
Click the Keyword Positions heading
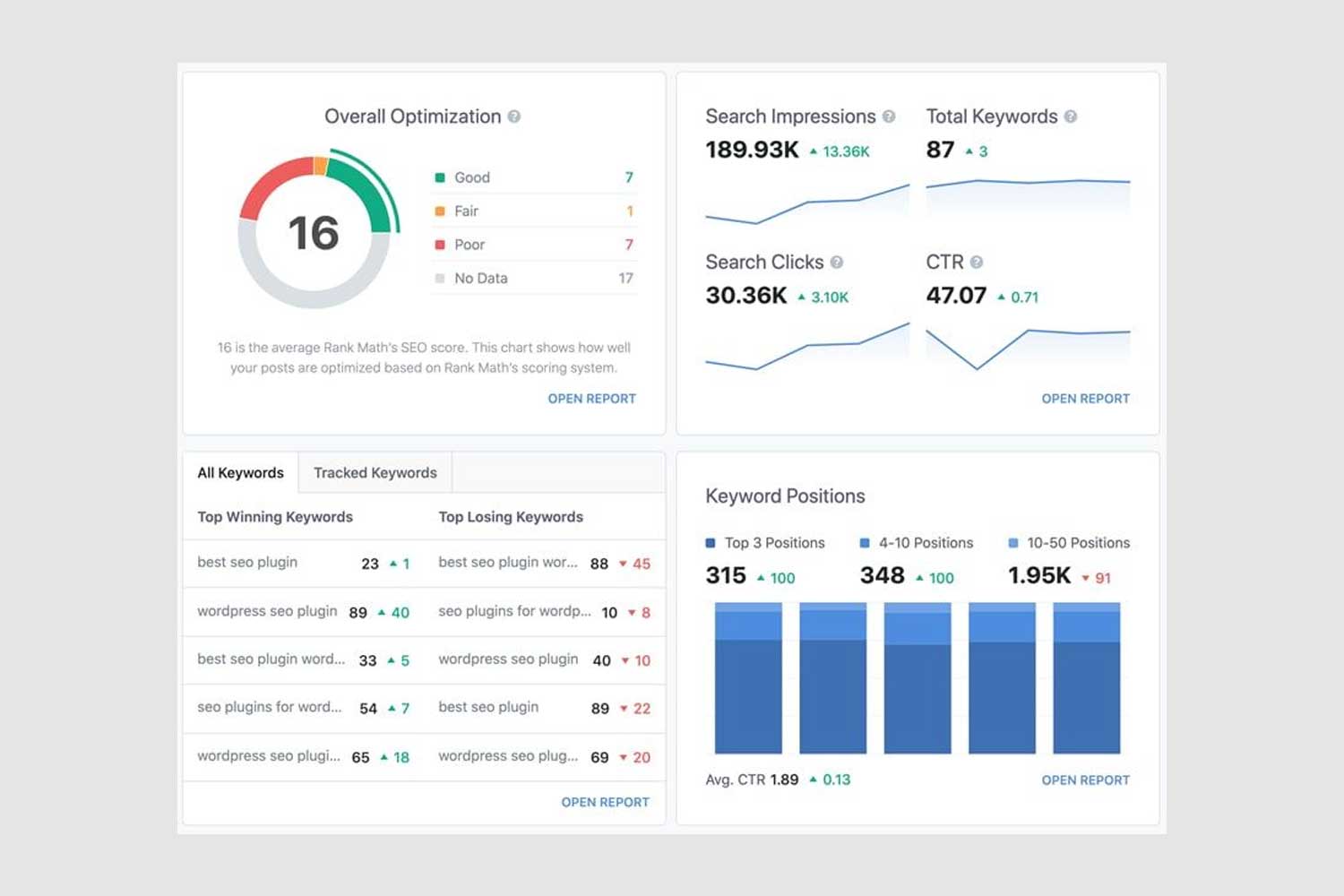(x=785, y=496)
